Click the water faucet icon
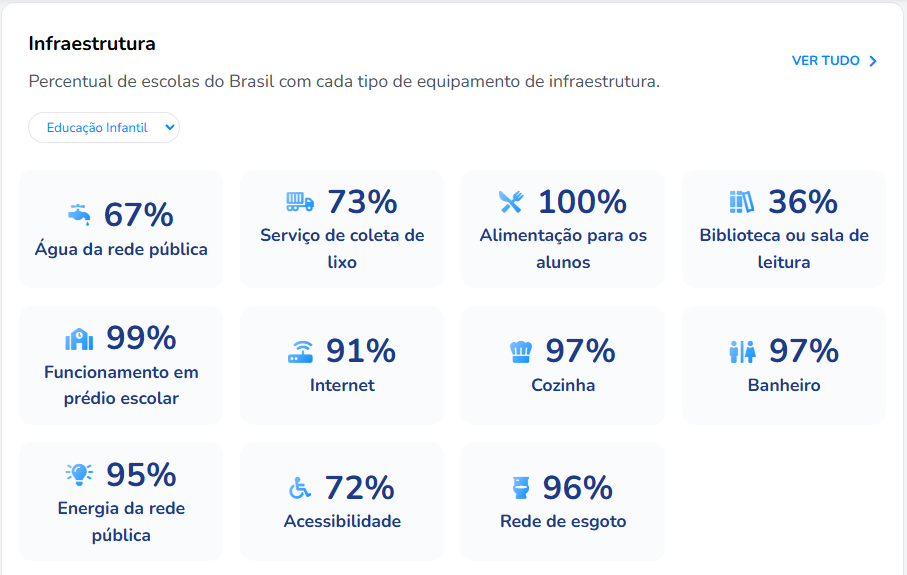This screenshot has height=575, width=907. pos(79,214)
